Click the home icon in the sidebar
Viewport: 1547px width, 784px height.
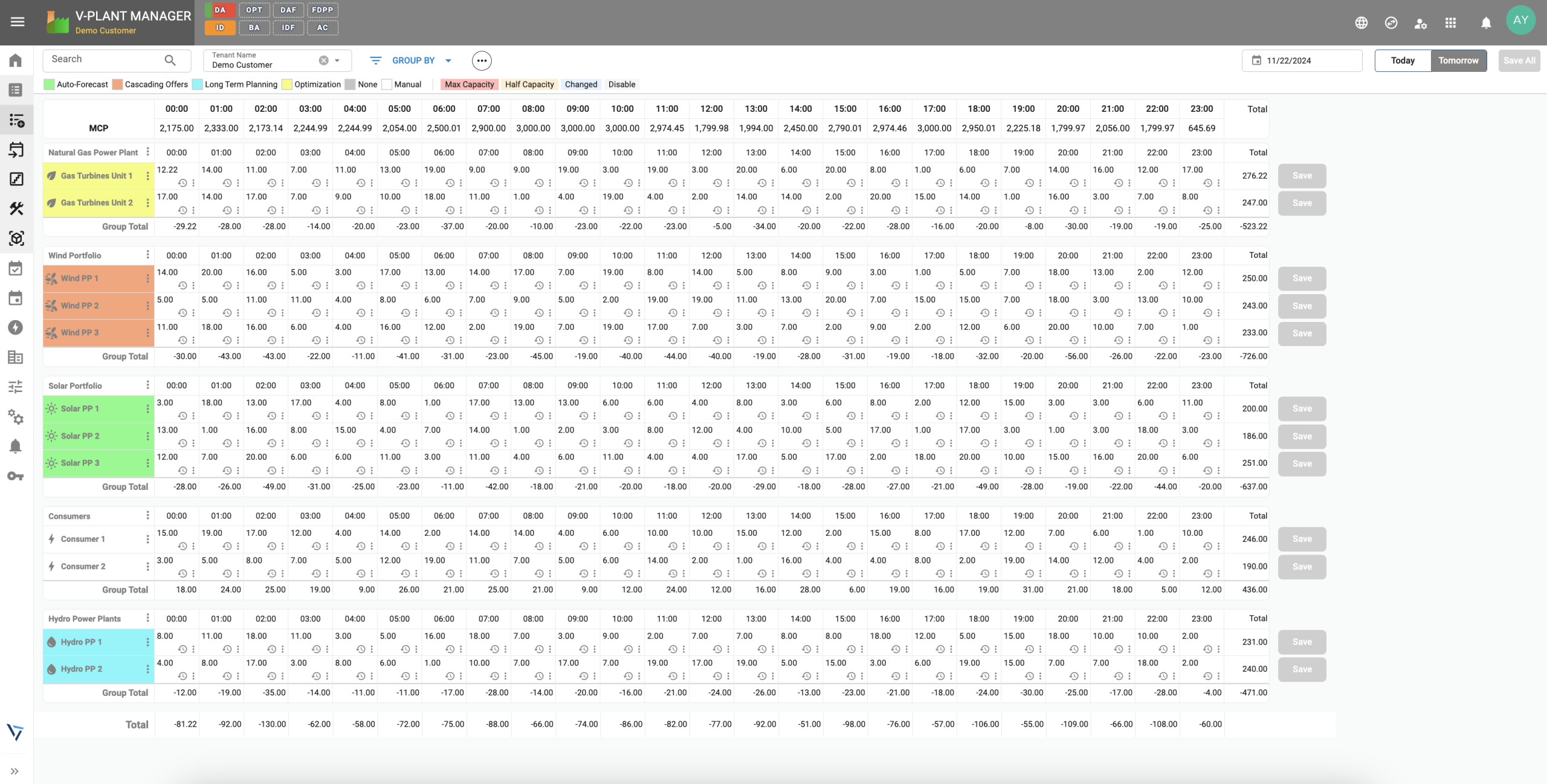[x=16, y=60]
